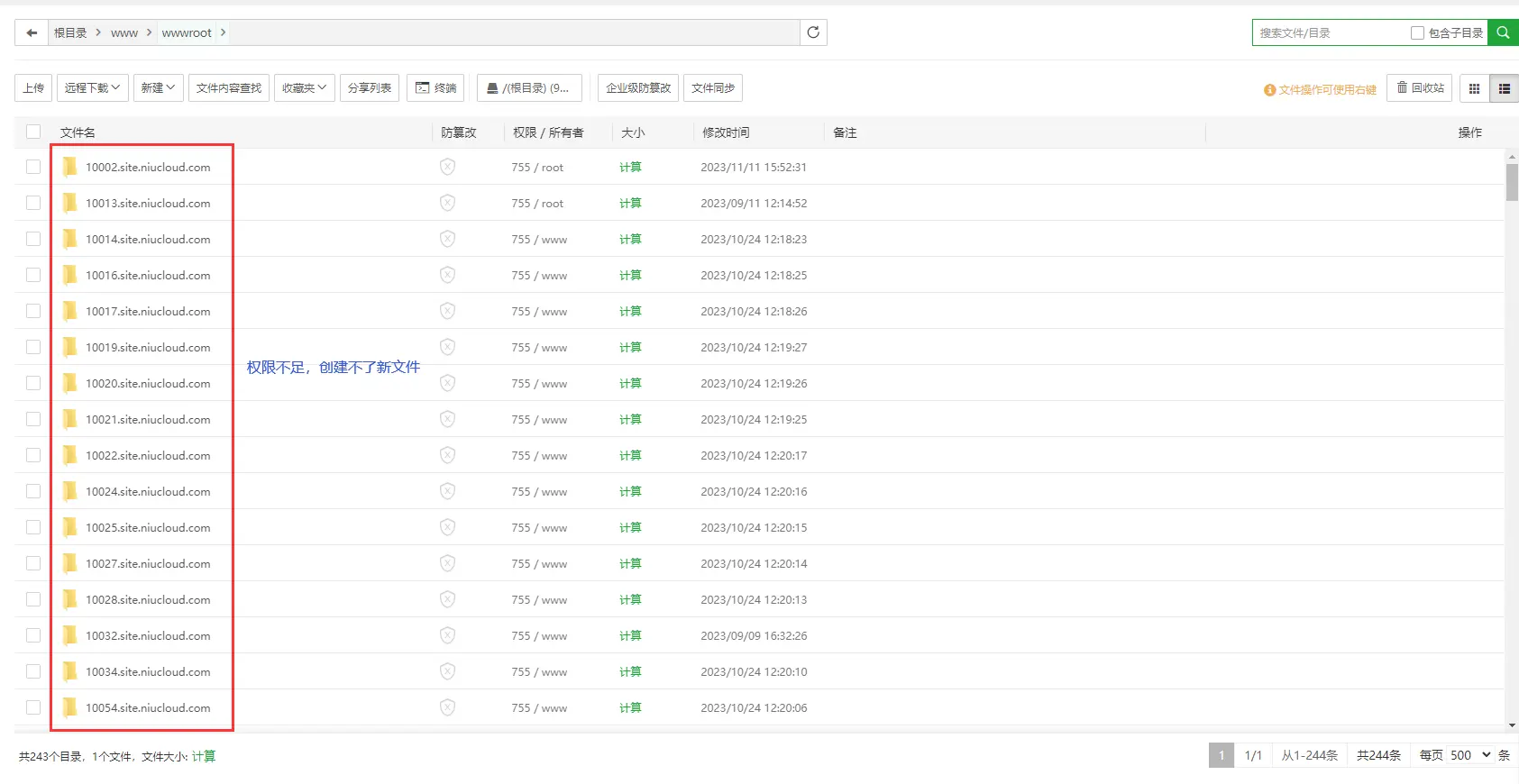Expand the 收藏夹 favorites dropdown
This screenshot has height=784, width=1519.
click(304, 88)
